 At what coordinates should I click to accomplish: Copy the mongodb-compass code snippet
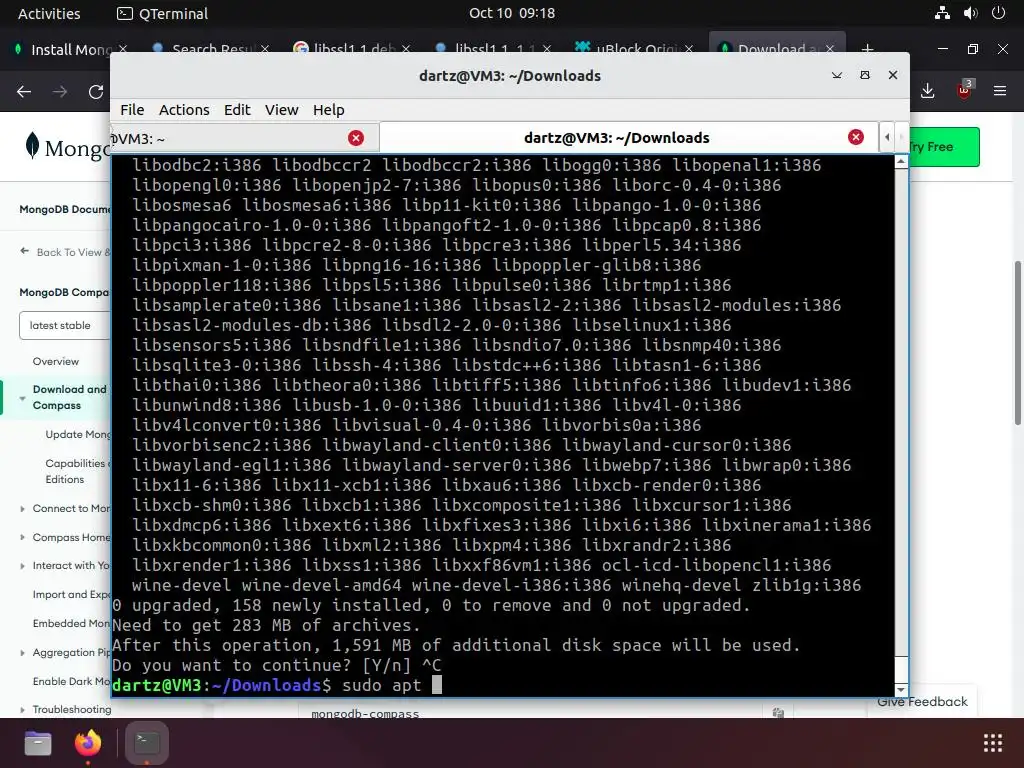[x=778, y=712]
